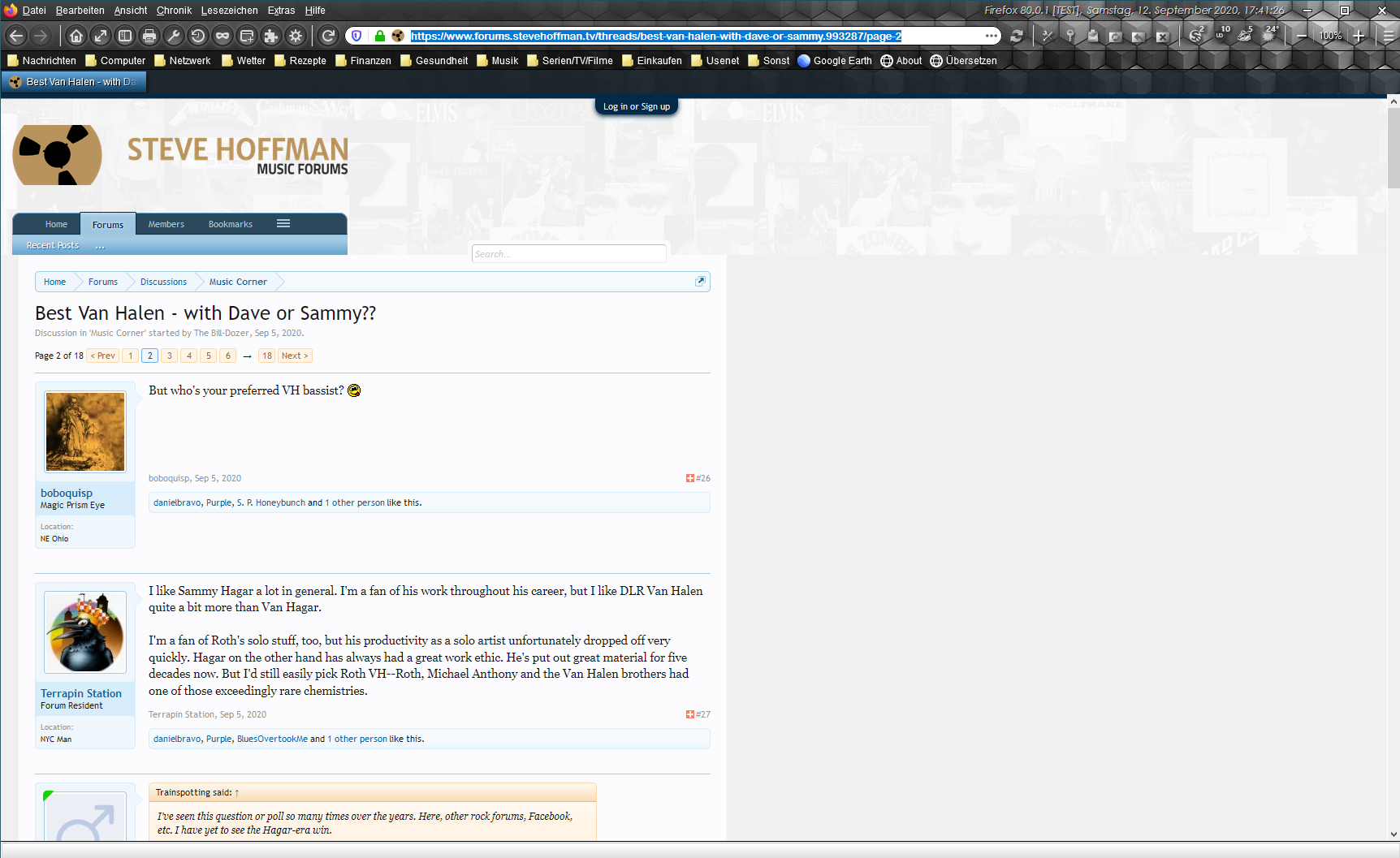Open the Datei menu
Image resolution: width=1400 pixels, height=858 pixels.
click(x=34, y=11)
